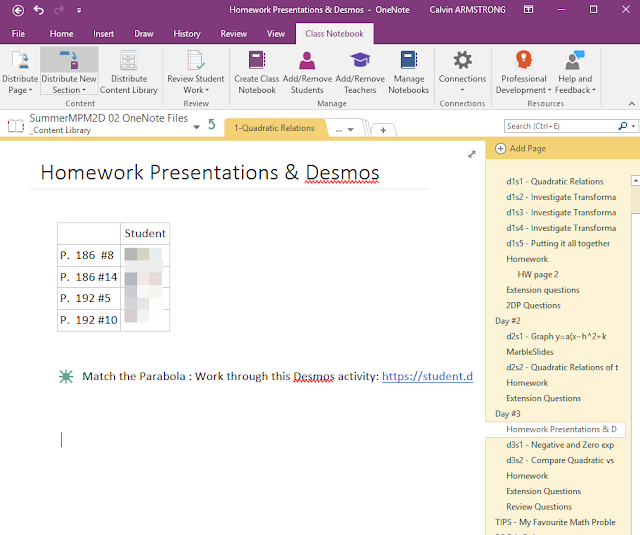Screen dimensions: 640x535
Task: Click the search magnifier icon
Action: pyautogui.click(x=622, y=126)
